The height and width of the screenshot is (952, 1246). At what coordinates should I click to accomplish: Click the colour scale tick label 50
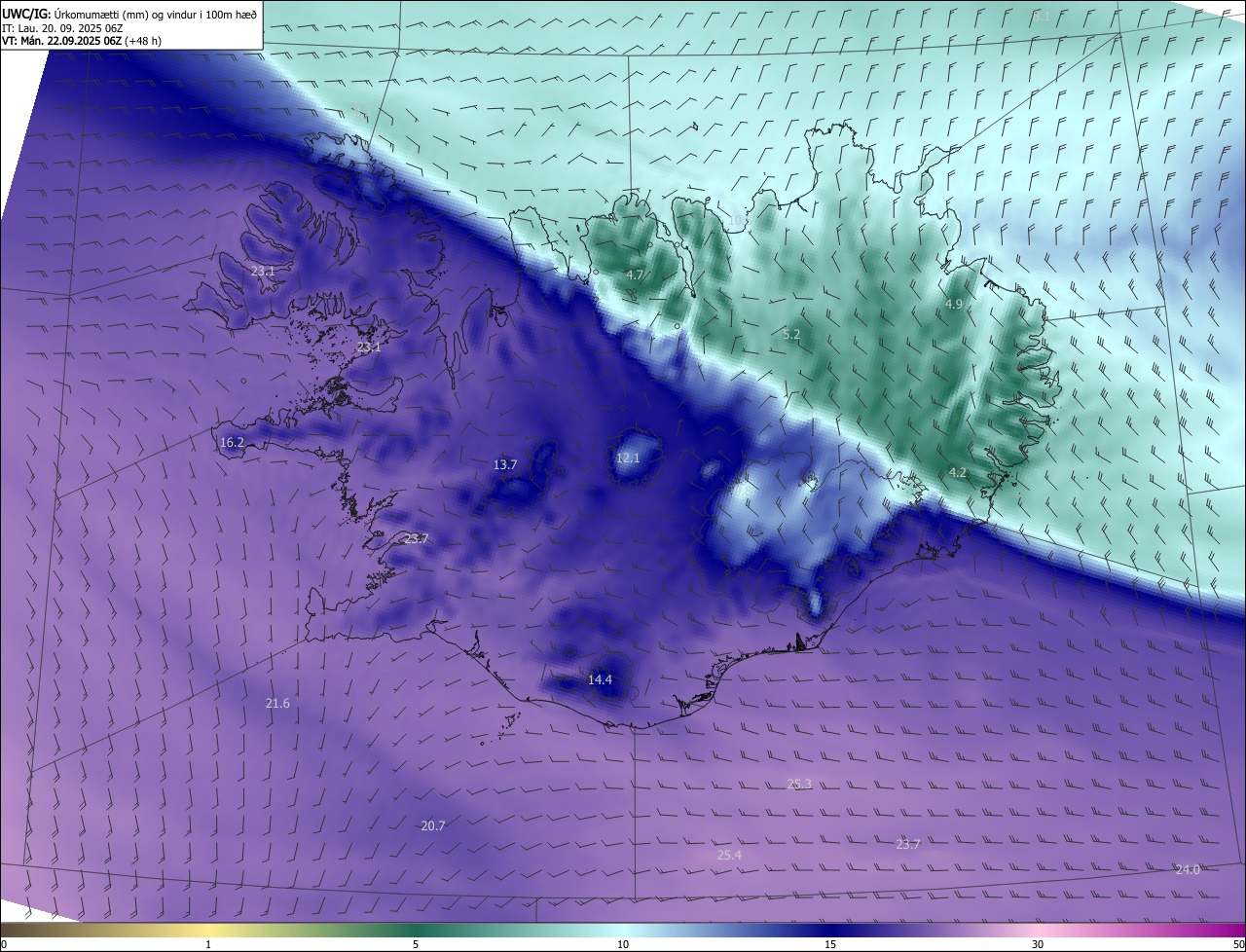coord(1238,944)
